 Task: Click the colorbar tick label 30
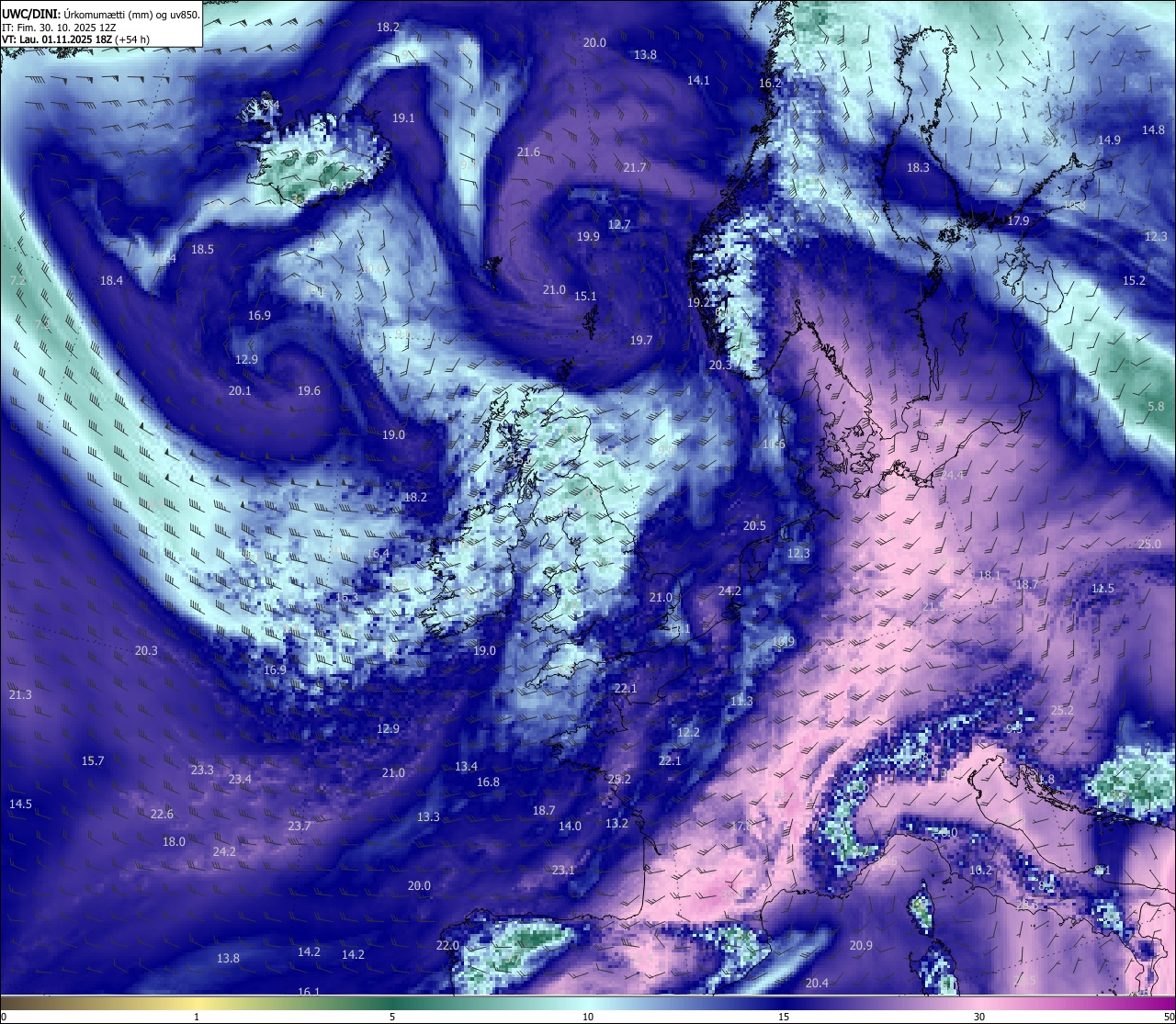click(979, 1017)
